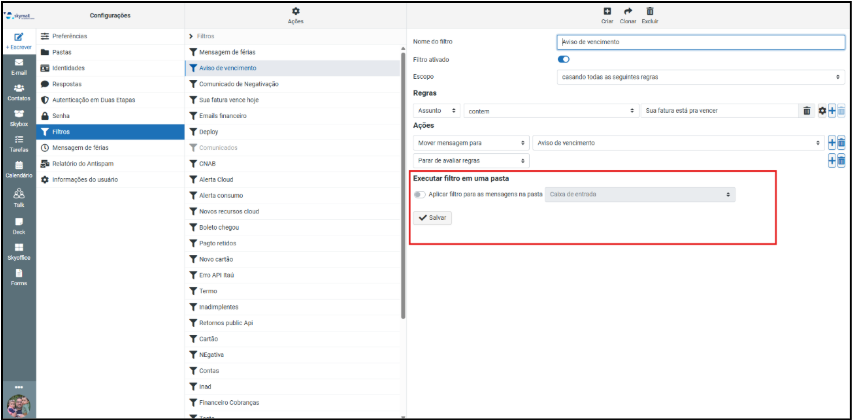
Task: Click the Salvar button
Action: point(434,217)
